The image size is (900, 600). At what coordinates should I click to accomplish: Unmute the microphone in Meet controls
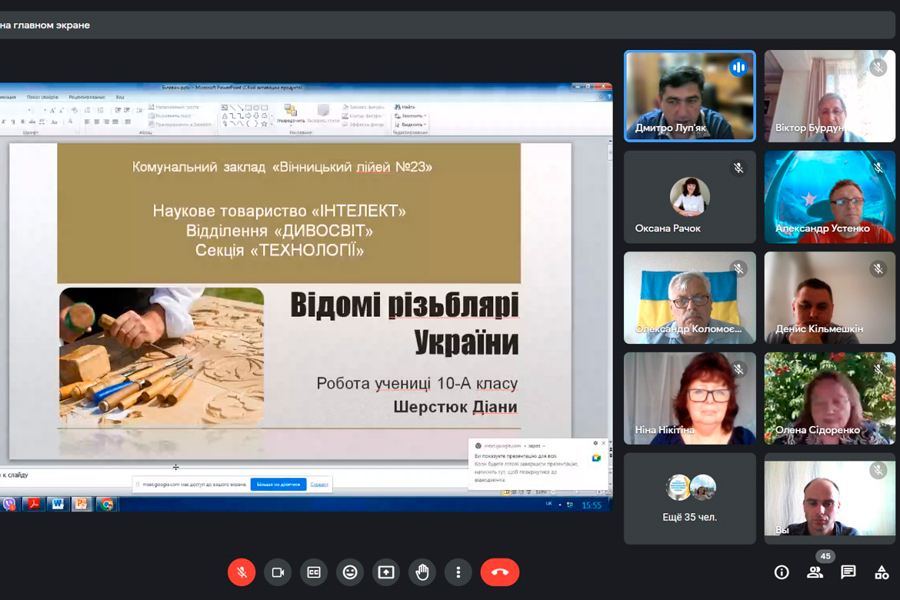pyautogui.click(x=242, y=572)
